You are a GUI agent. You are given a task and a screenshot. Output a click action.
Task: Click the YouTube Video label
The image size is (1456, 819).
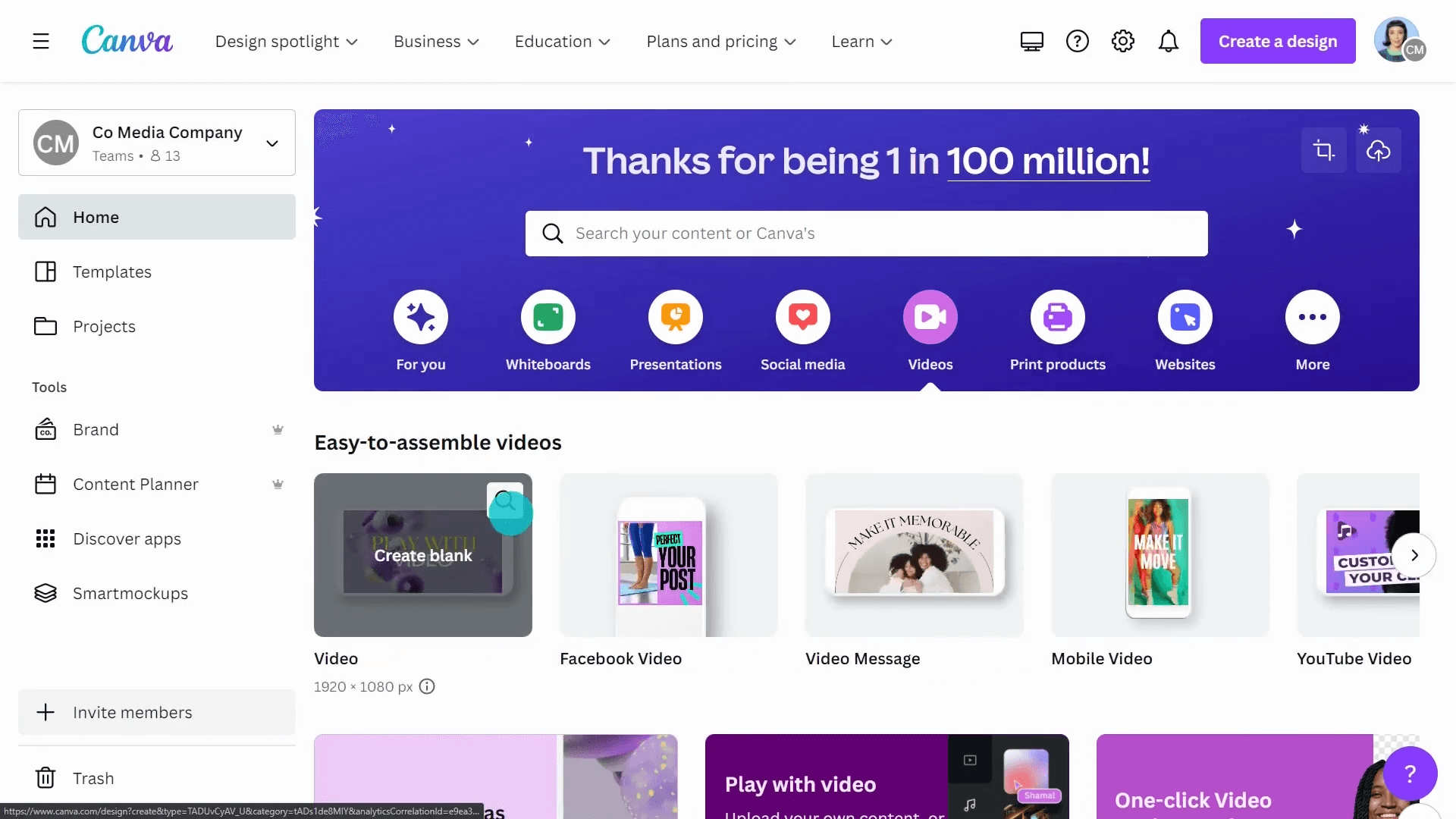(1354, 658)
